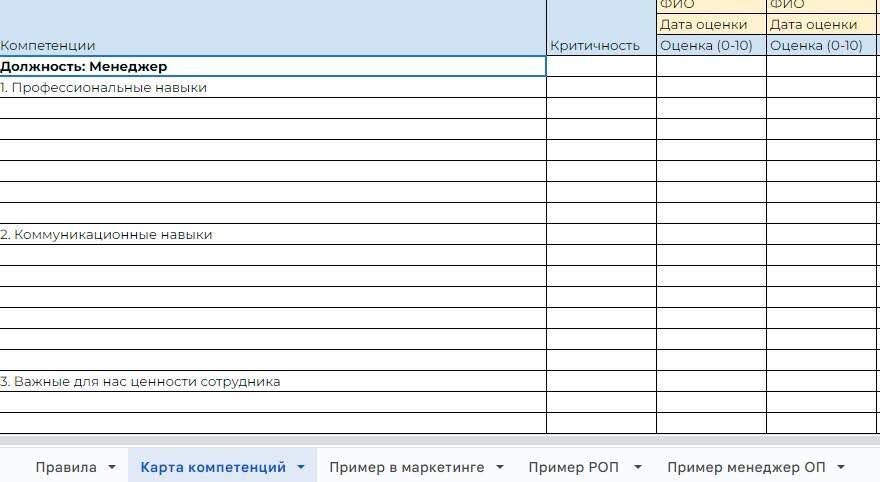Select cell 1. Профессиональные навыки
880x482 pixels.
273,88
